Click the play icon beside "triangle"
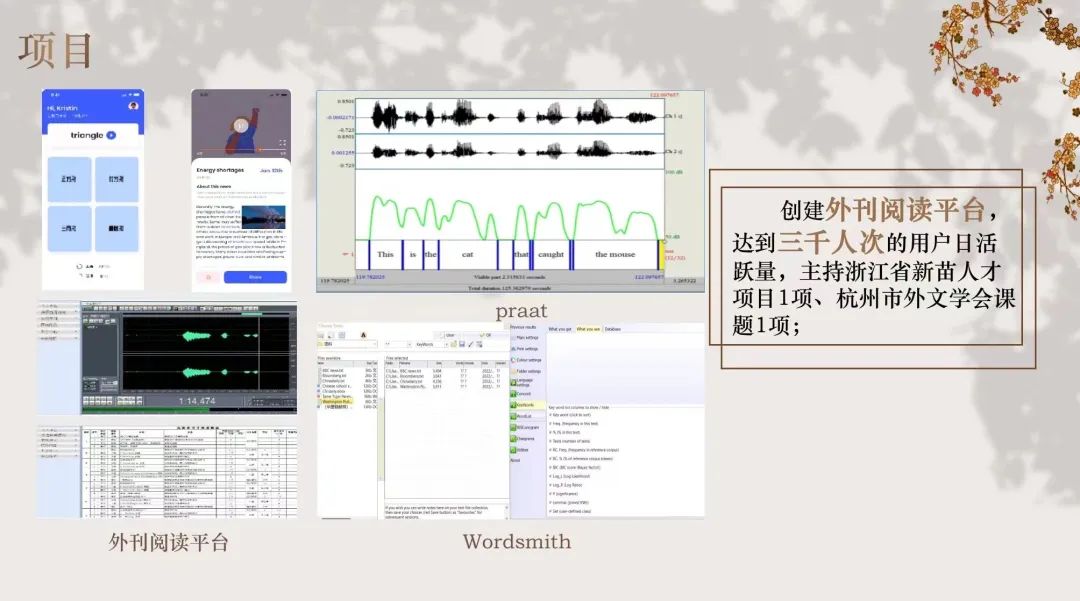The image size is (1080, 601). pos(111,135)
